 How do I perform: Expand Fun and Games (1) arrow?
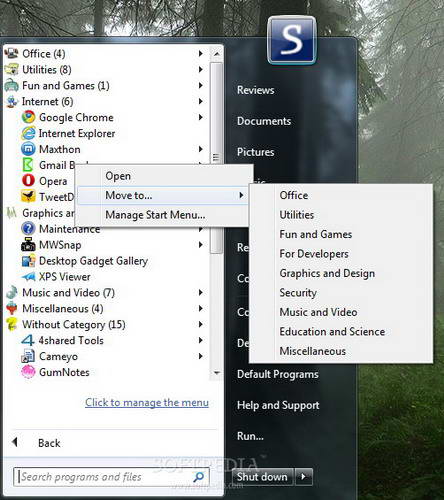201,85
